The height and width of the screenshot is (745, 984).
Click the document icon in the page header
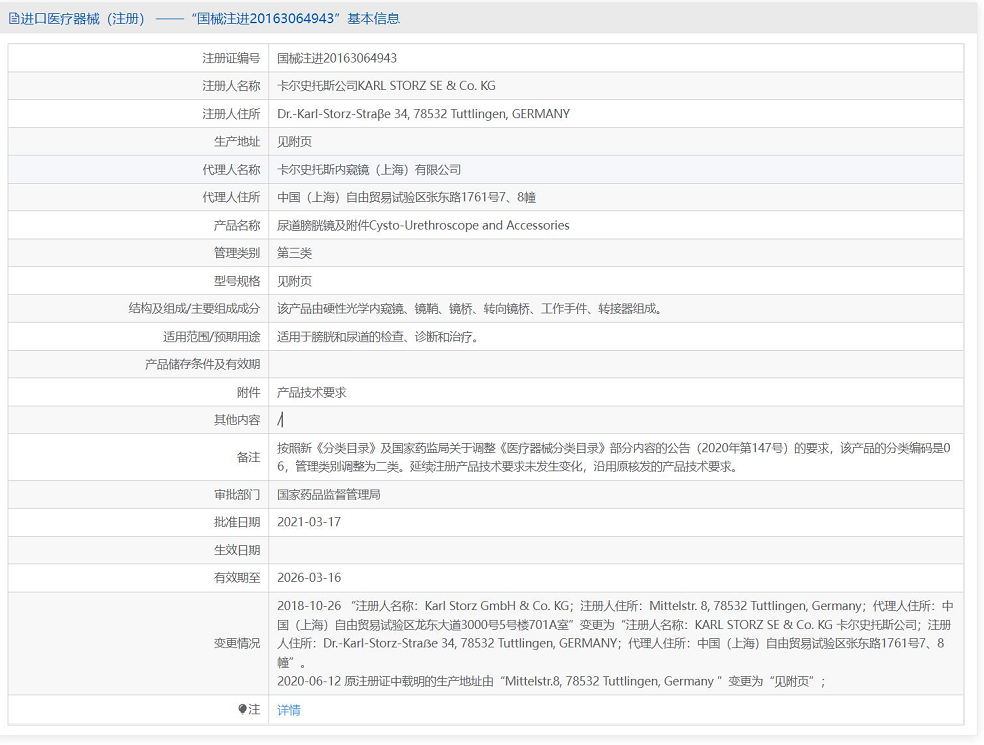pos(13,19)
